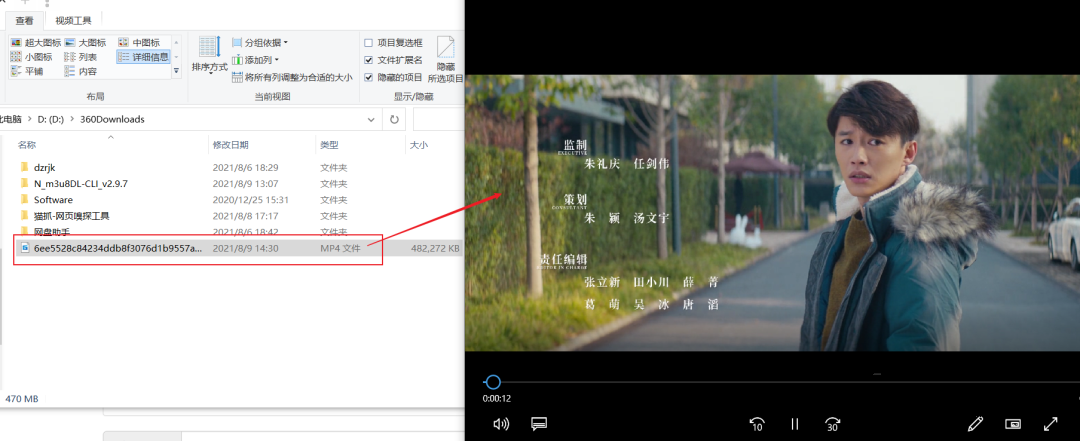Image resolution: width=1080 pixels, height=441 pixels.
Task: Open the 分组依据 dropdown
Action: [x=260, y=43]
